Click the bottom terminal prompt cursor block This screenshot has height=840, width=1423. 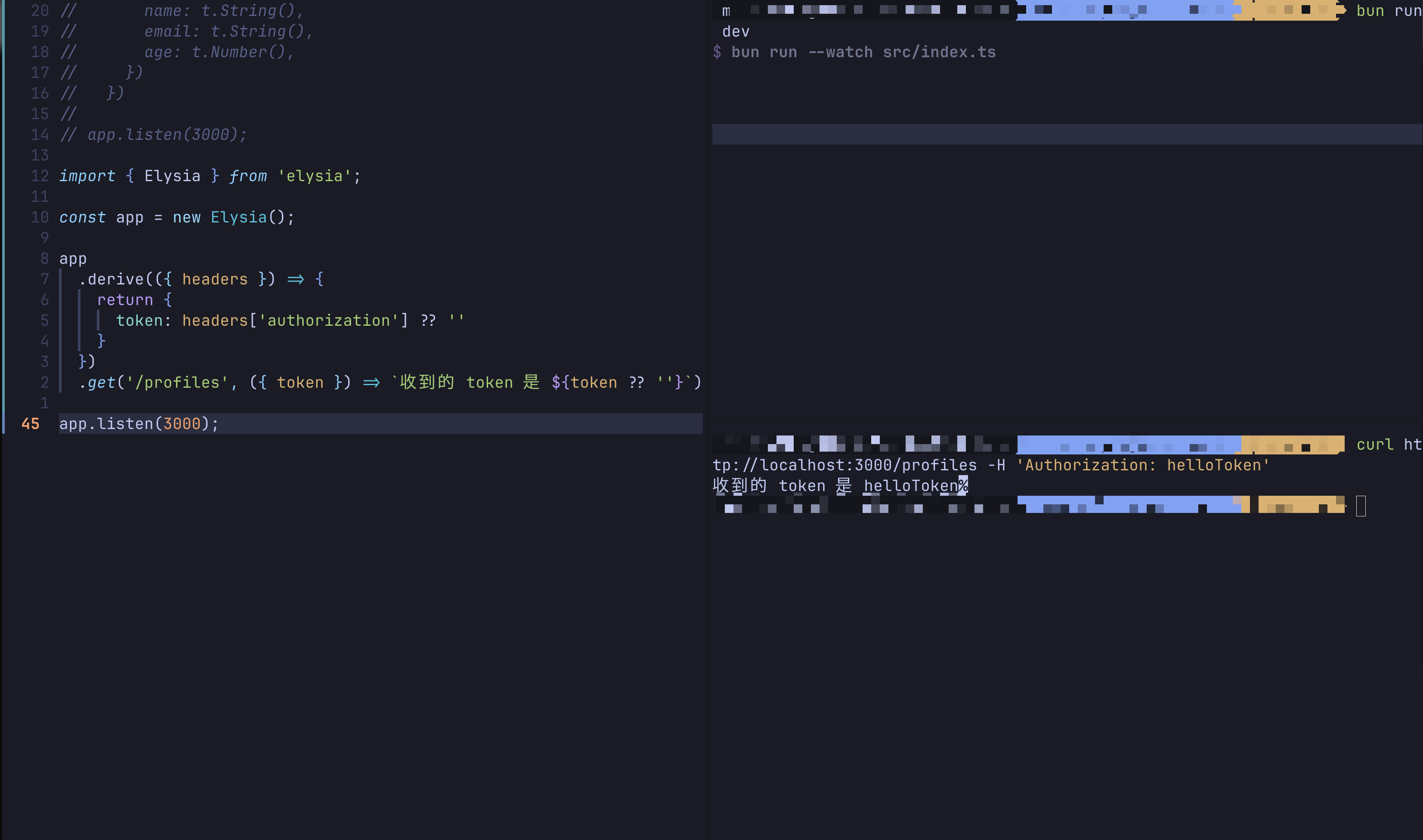1361,506
